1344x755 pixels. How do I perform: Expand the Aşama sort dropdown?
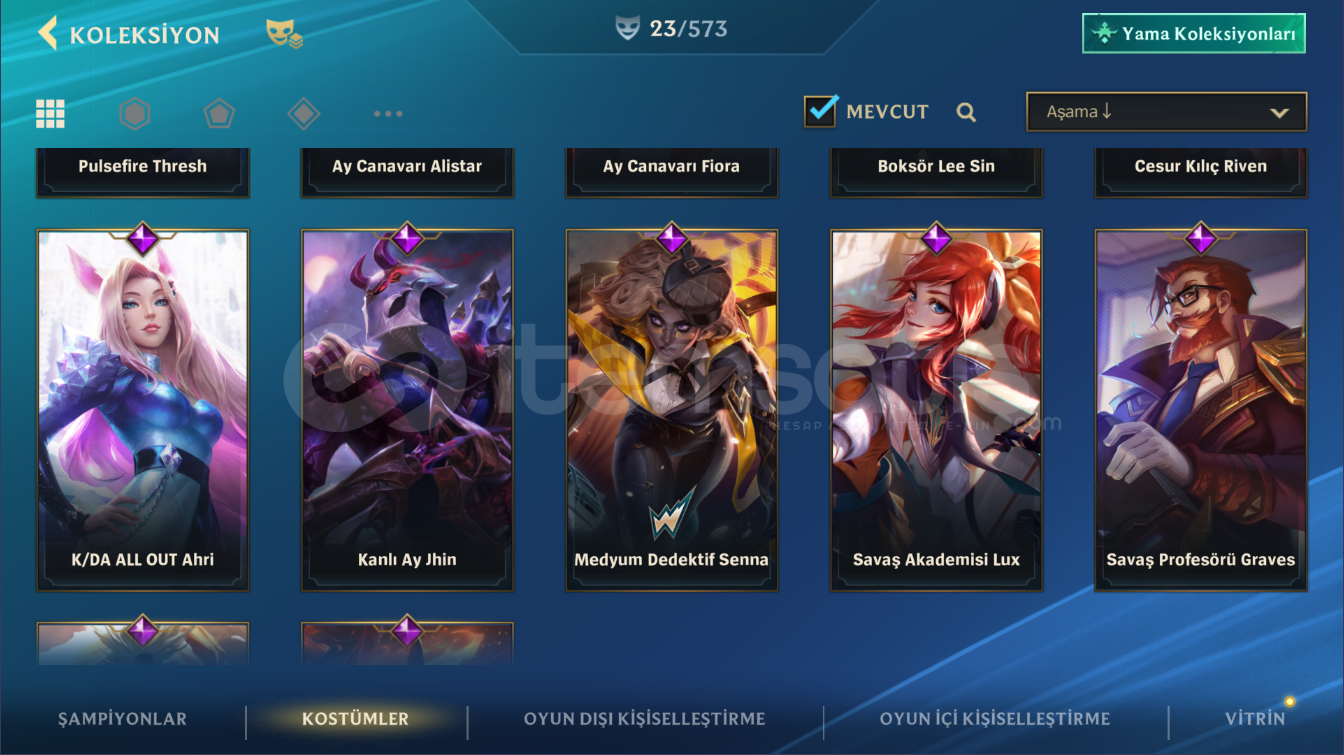1166,112
